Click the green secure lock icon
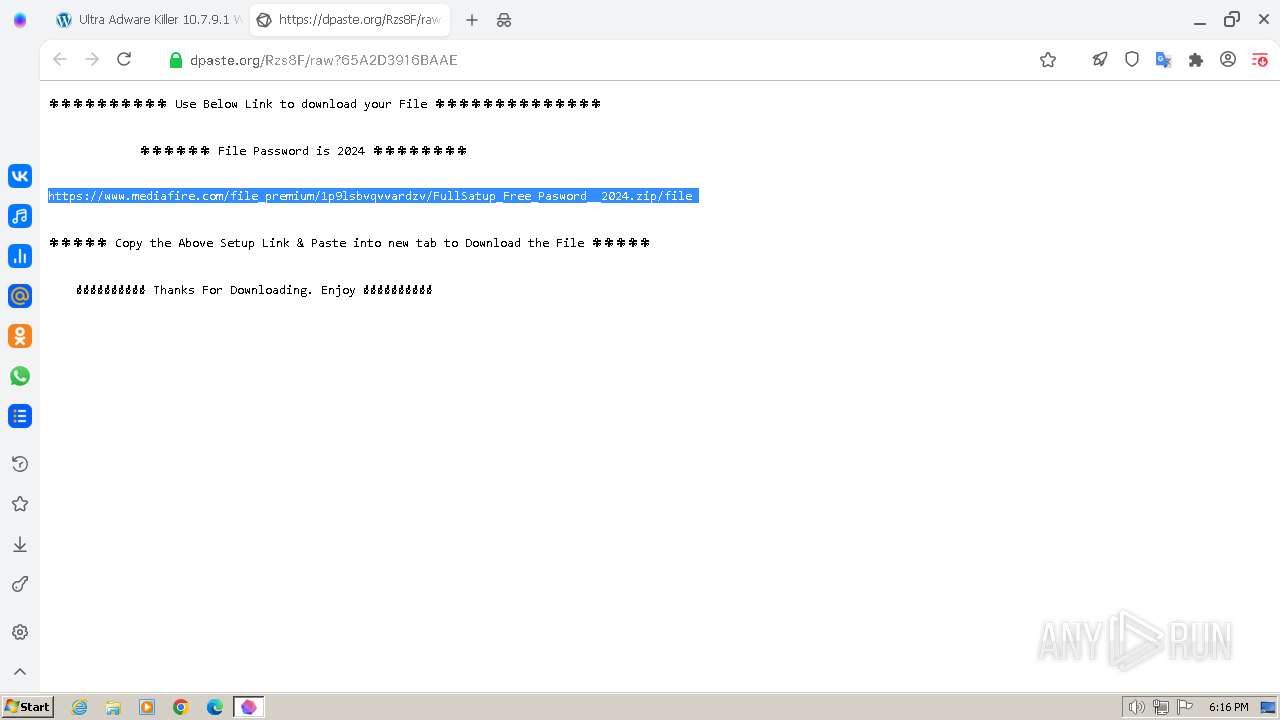Image resolution: width=1280 pixels, height=720 pixels. click(x=176, y=60)
